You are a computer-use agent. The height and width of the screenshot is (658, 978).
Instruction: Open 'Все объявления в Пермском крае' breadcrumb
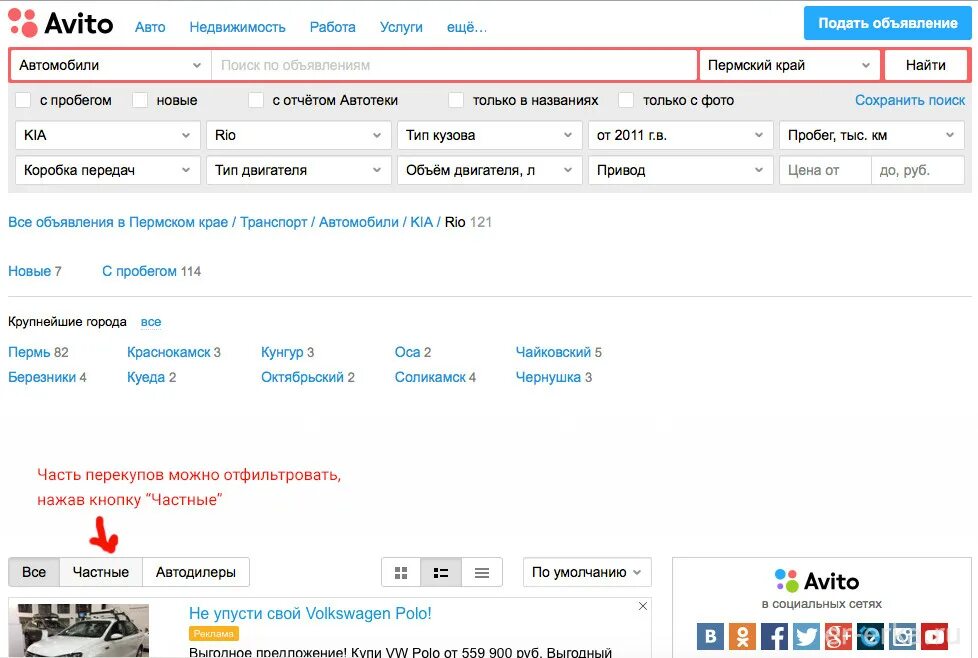[x=118, y=222]
